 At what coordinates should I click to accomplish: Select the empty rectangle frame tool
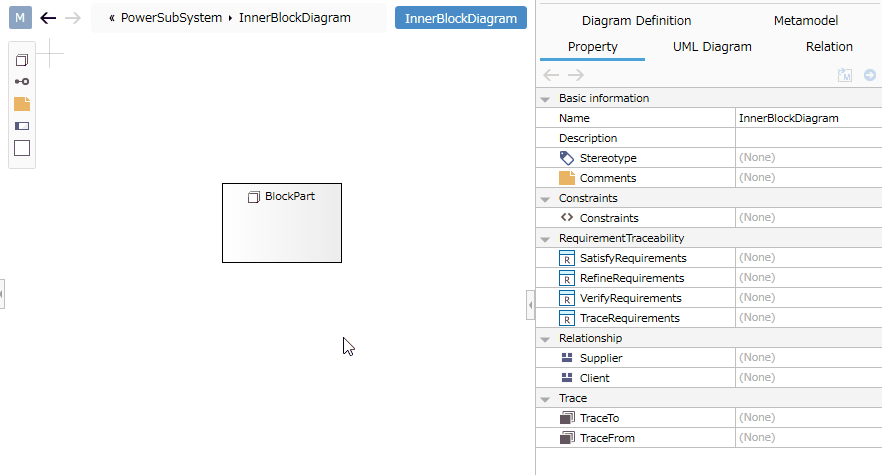click(22, 148)
